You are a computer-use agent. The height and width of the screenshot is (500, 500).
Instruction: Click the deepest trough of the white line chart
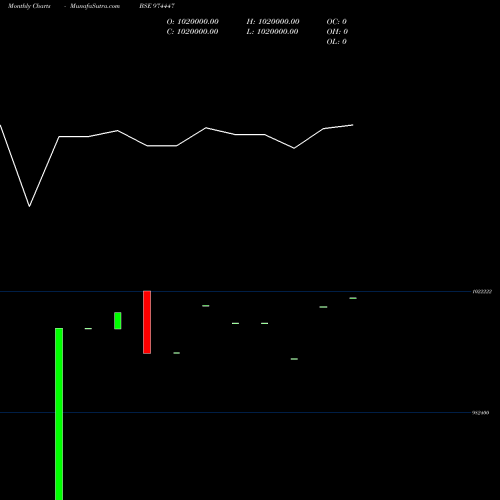[x=29, y=206]
